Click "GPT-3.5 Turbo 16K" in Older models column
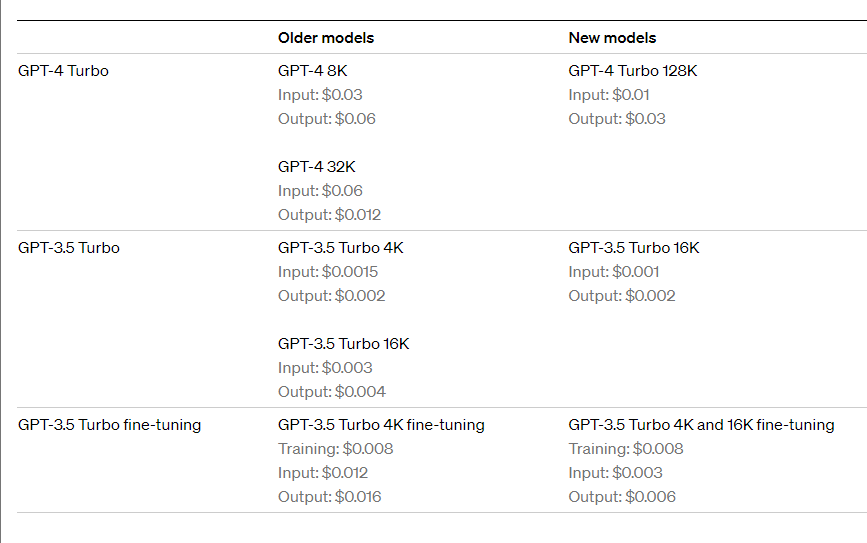 (343, 344)
